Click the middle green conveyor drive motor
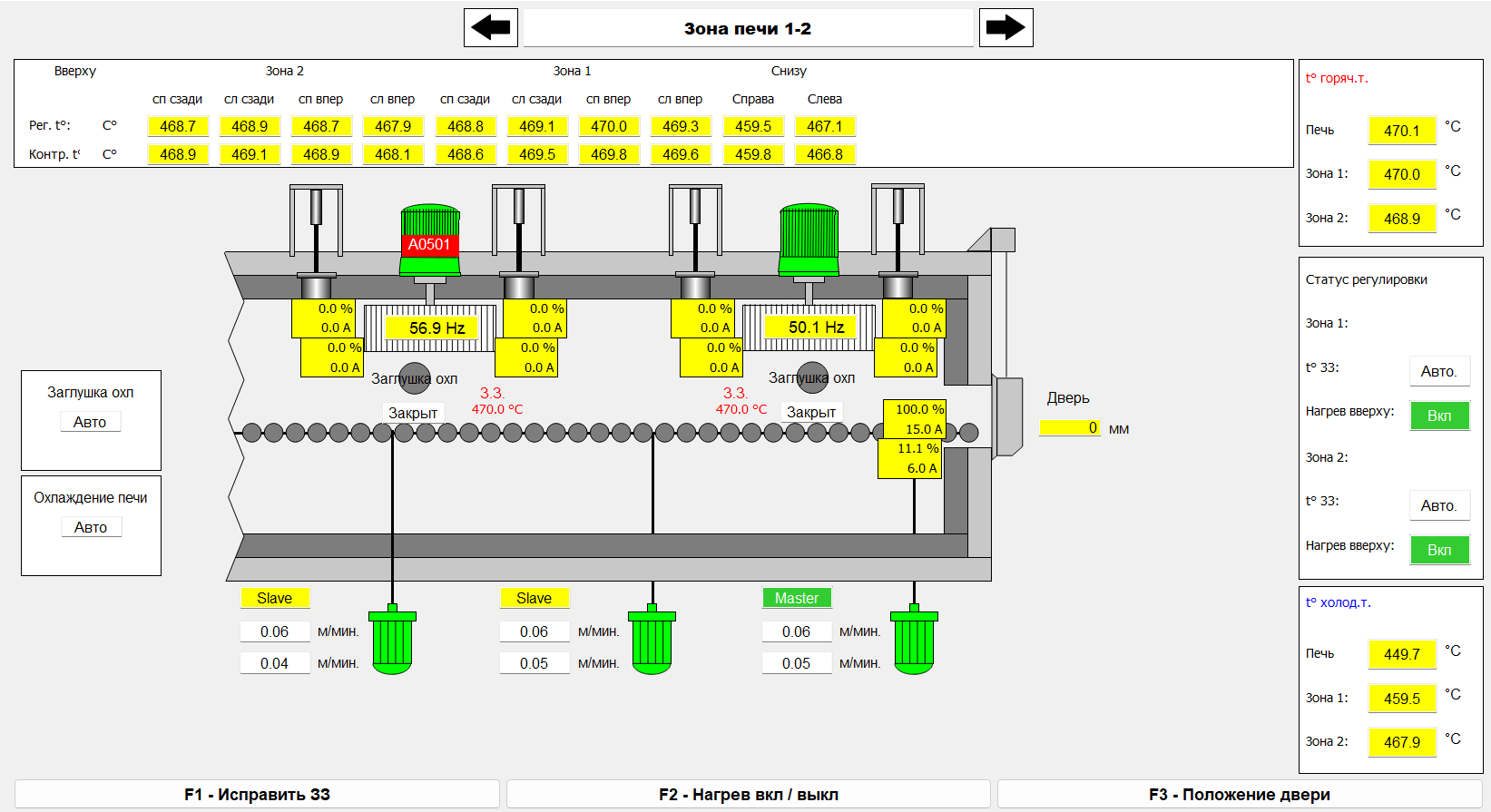This screenshot has height=812, width=1491. [x=652, y=641]
